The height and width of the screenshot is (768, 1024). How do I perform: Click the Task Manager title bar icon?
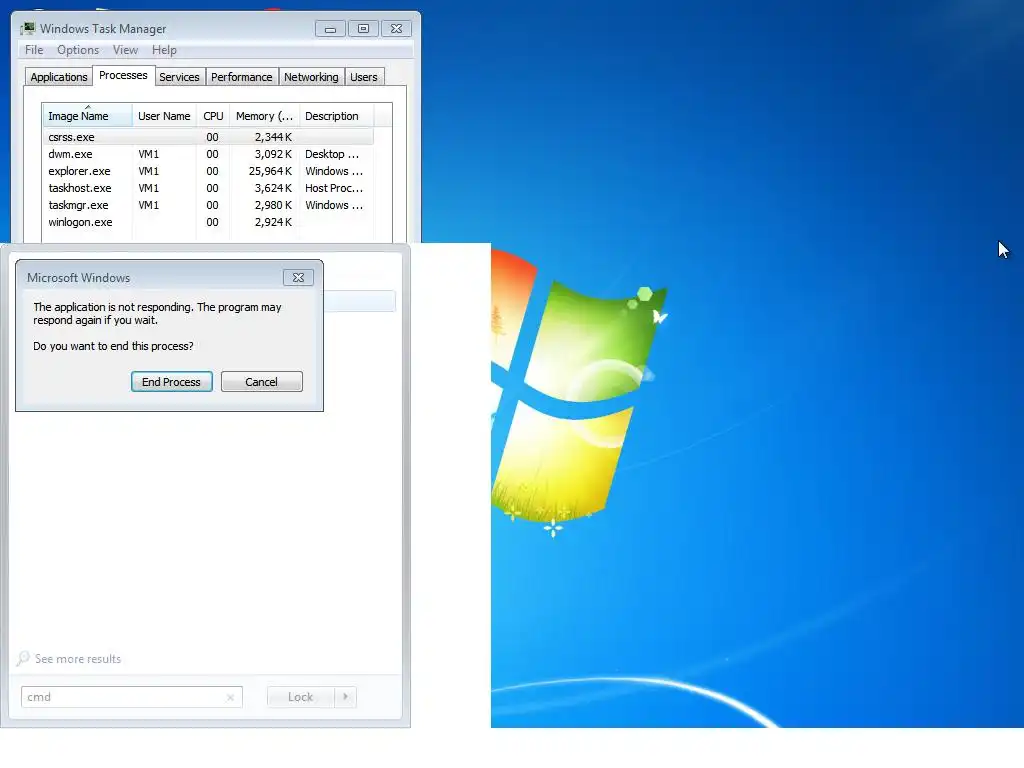[27, 28]
